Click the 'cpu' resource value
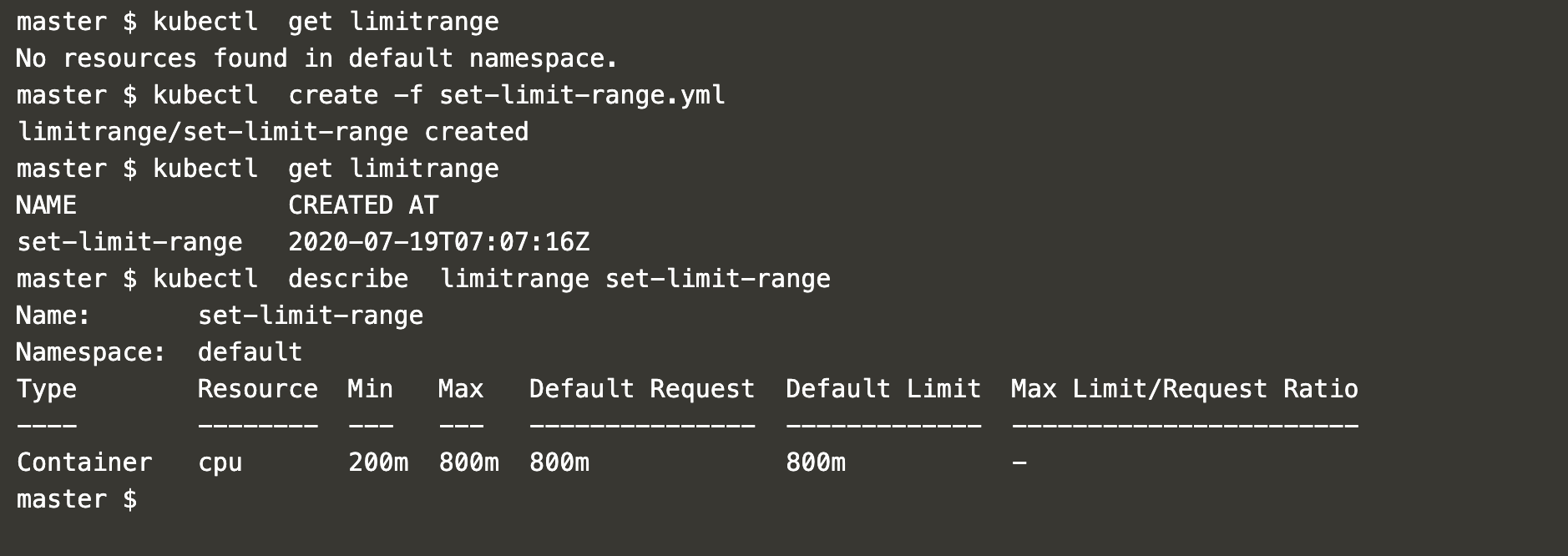This screenshot has height=556, width=1568. click(x=220, y=462)
